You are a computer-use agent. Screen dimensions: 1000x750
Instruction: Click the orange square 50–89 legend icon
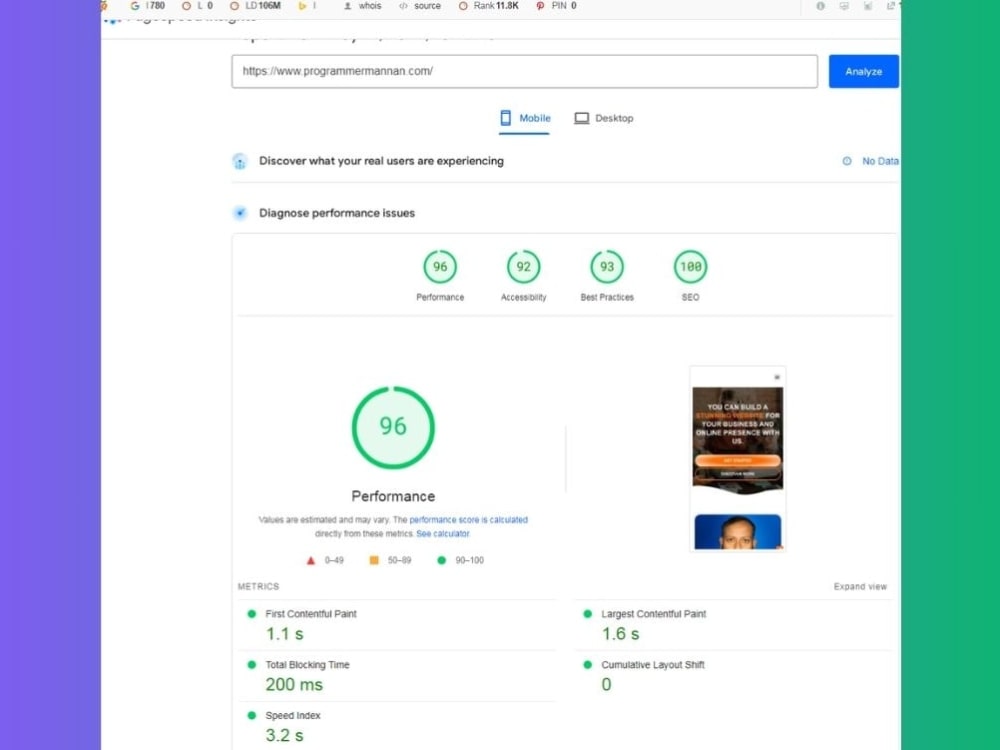[x=374, y=560]
